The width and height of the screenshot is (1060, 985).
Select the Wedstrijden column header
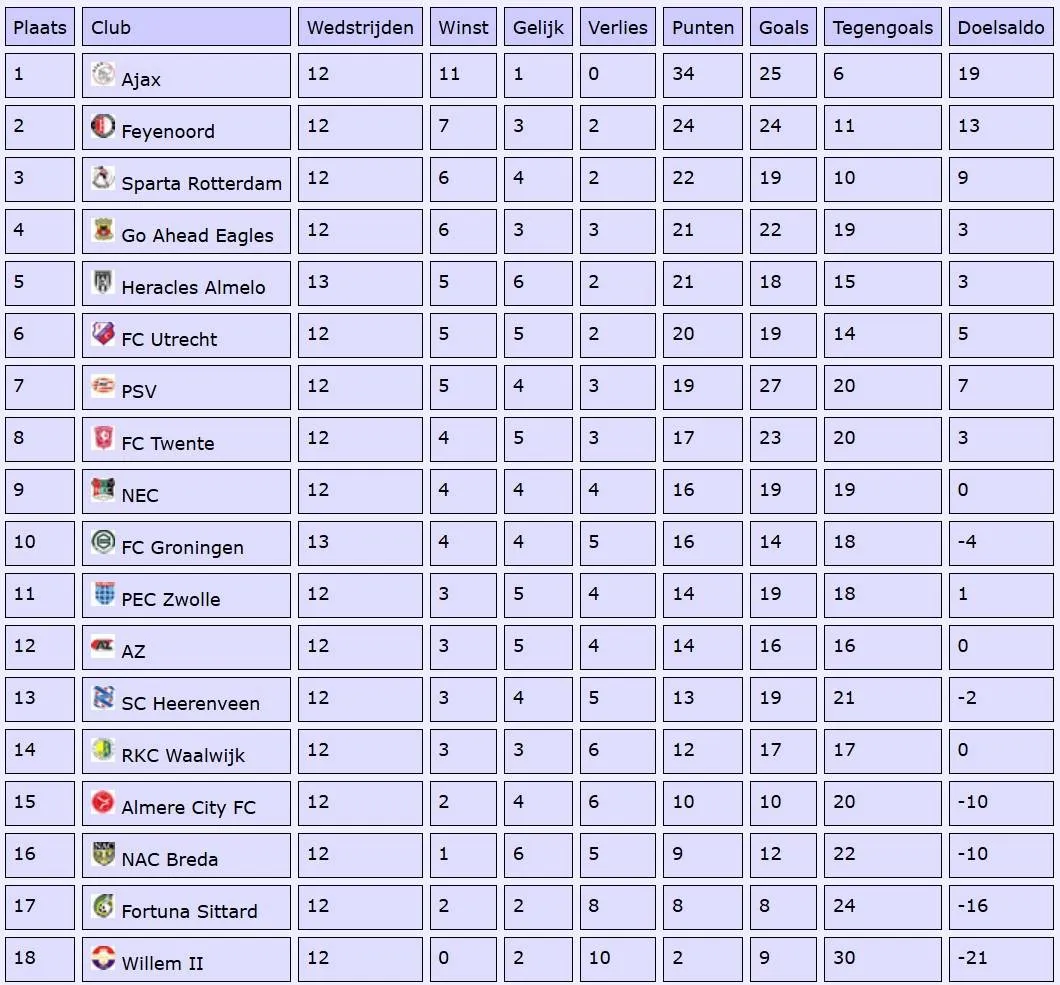360,28
